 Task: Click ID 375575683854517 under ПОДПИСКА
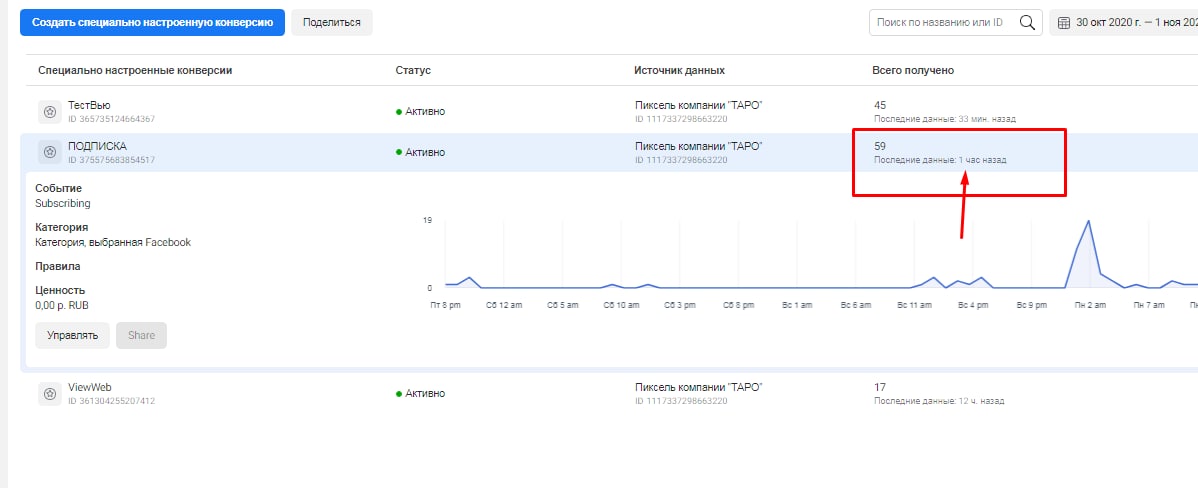[112, 160]
